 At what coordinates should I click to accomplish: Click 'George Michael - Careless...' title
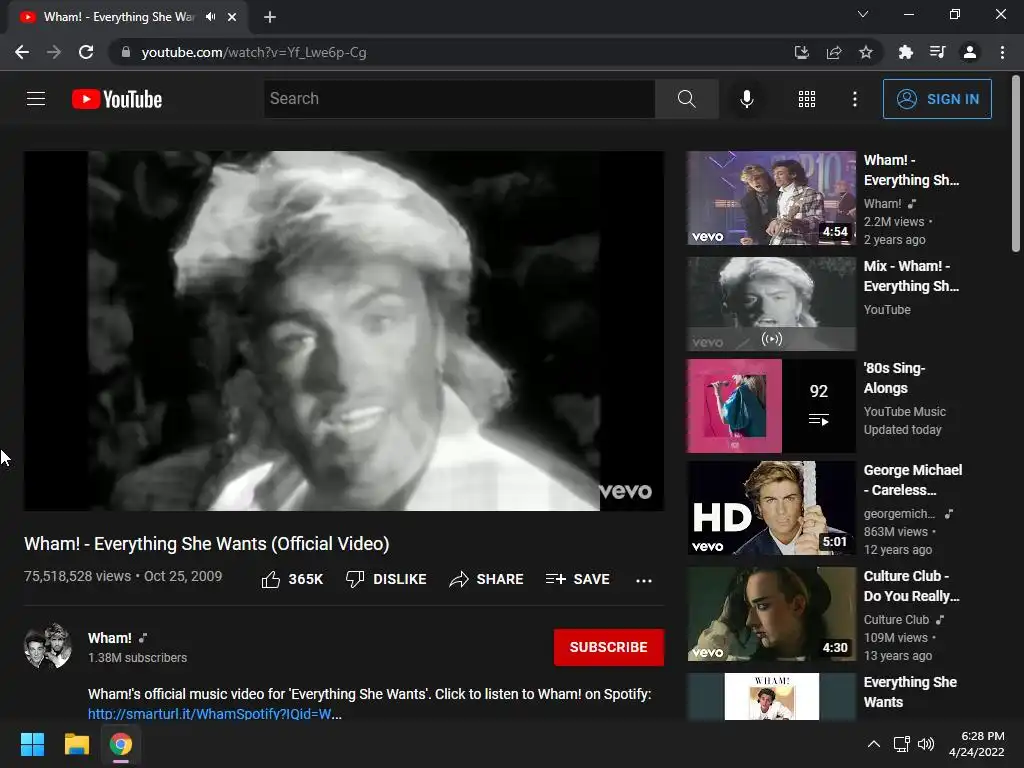tap(912, 480)
